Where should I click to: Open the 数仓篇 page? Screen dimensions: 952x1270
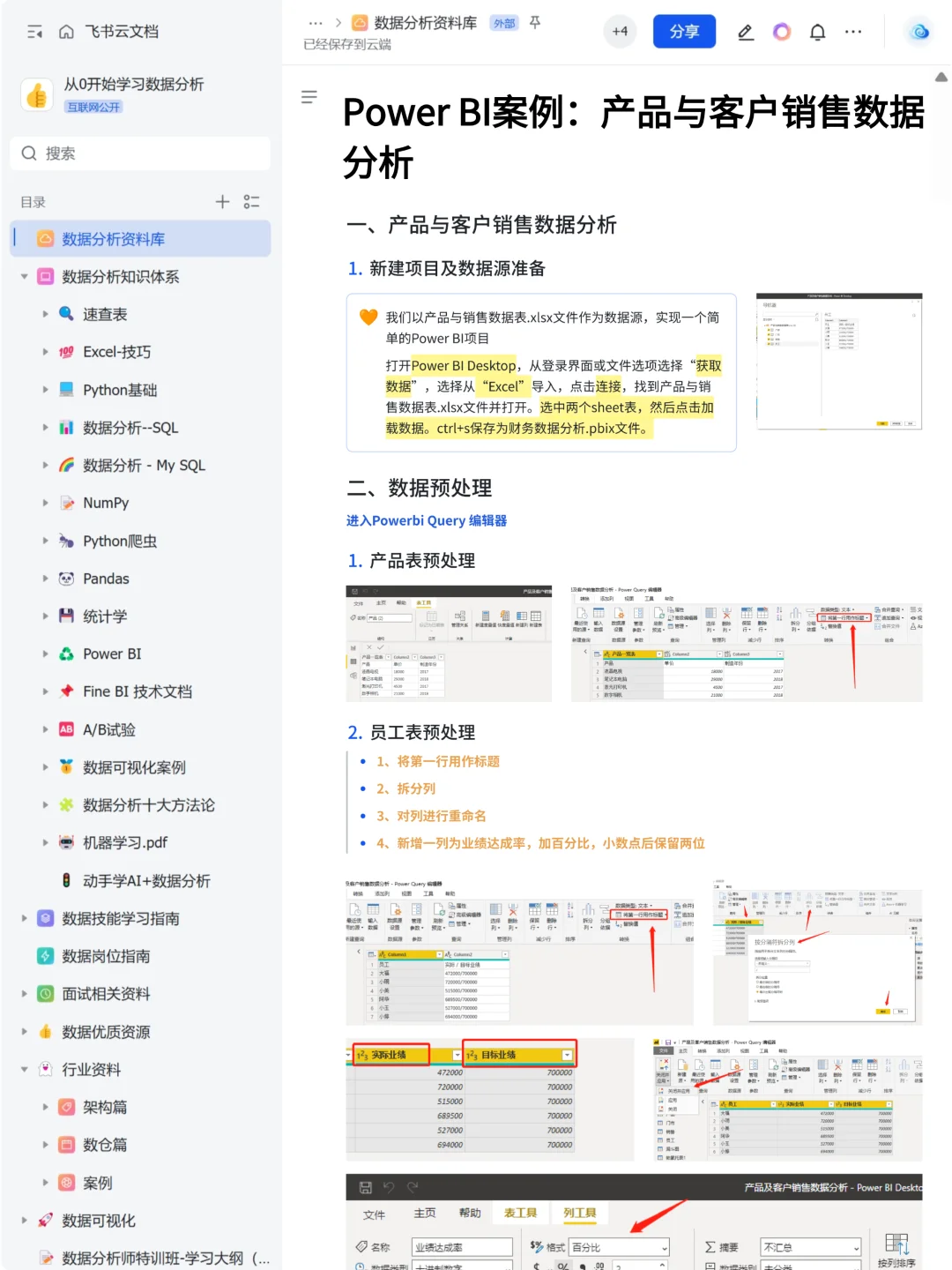click(x=105, y=1145)
